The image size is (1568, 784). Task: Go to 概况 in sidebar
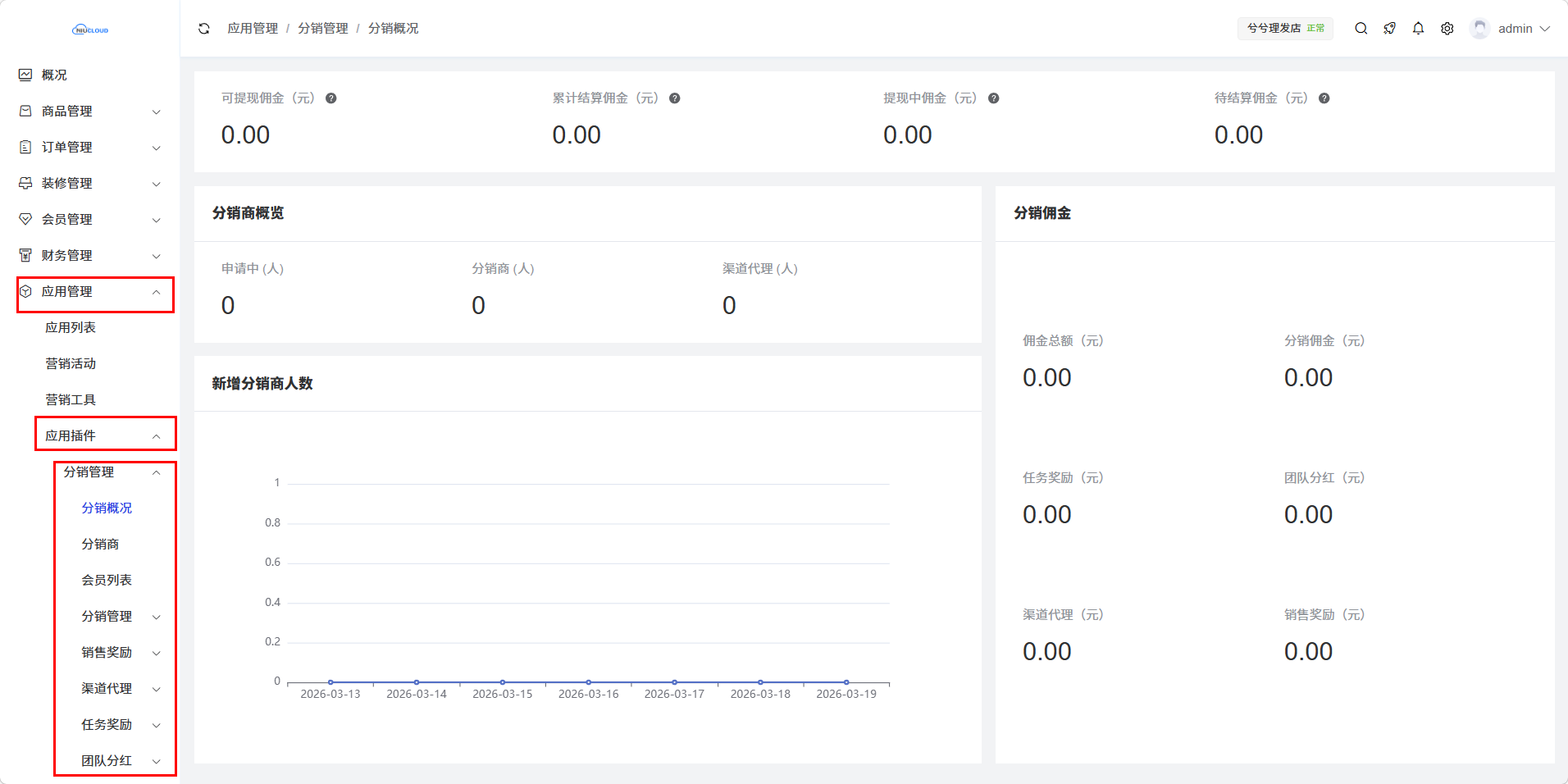point(54,75)
